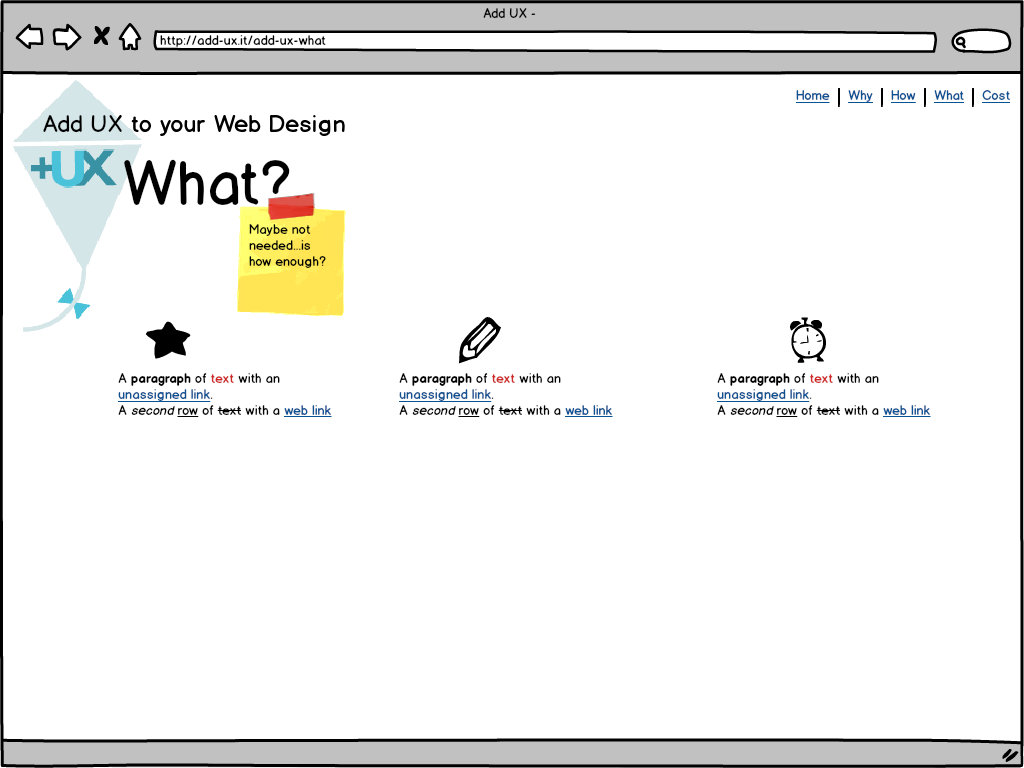Open the Cost navigation link
This screenshot has width=1024, height=768.
pos(996,96)
